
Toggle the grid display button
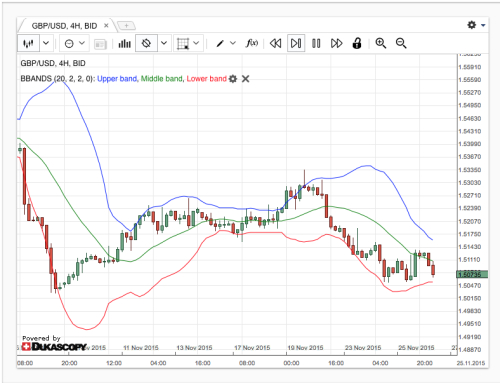[183, 43]
